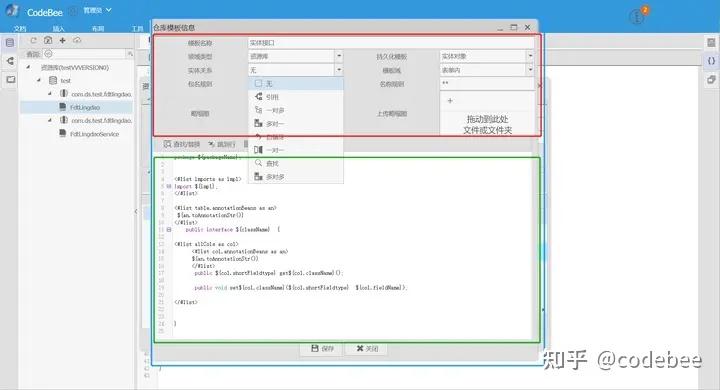
Task: Click the cloud upload icon in tree toolbar
Action: pyautogui.click(x=77, y=40)
